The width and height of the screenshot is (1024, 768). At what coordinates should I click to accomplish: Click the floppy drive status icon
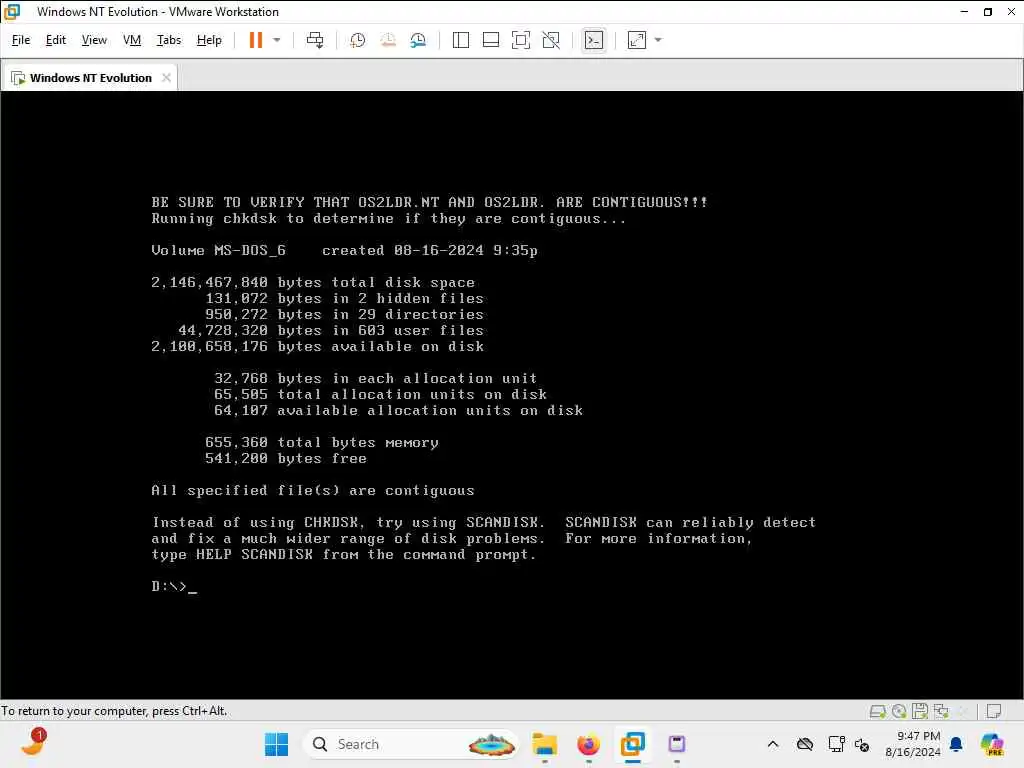[920, 711]
